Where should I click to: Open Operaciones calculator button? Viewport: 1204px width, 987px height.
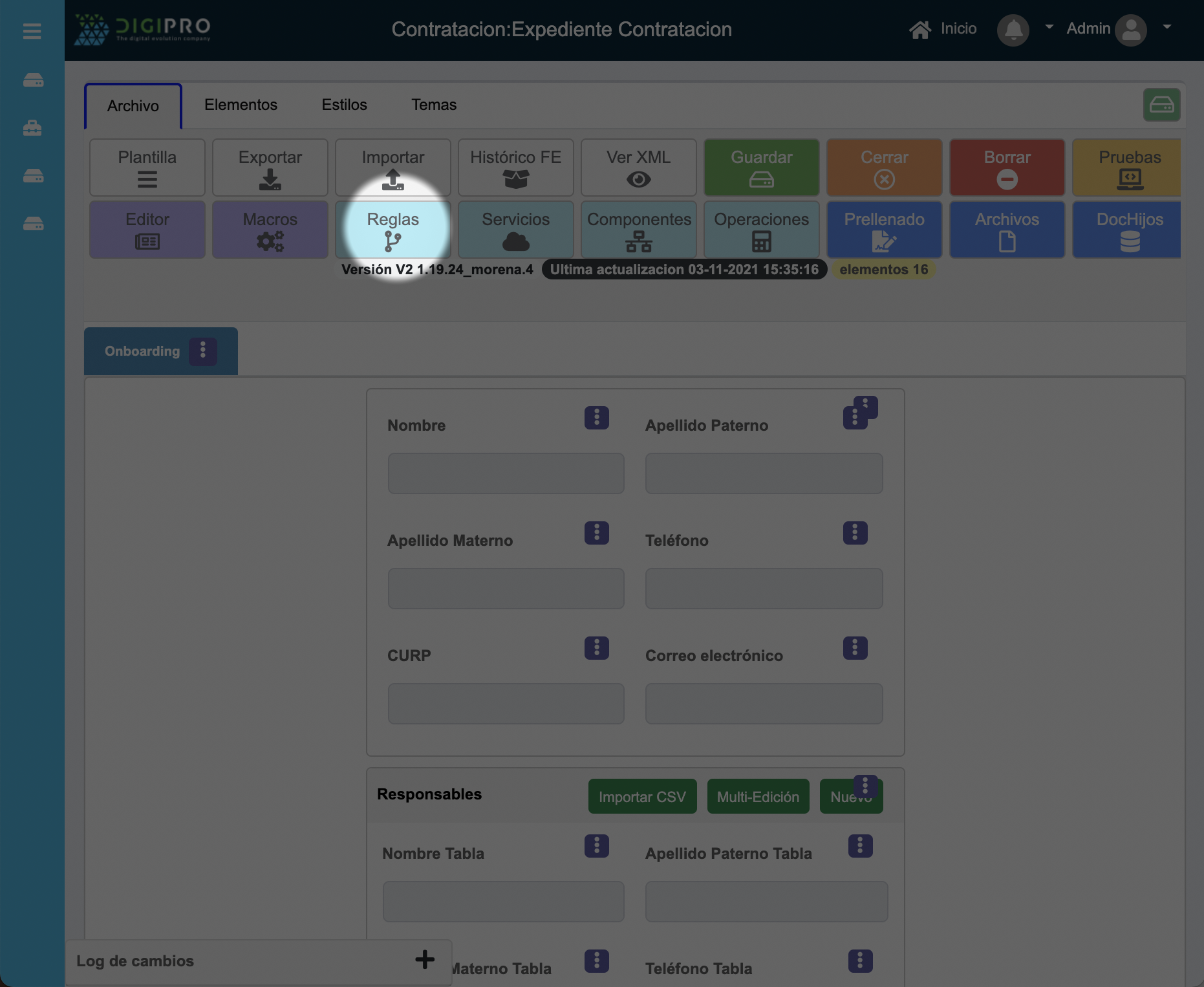click(x=761, y=230)
